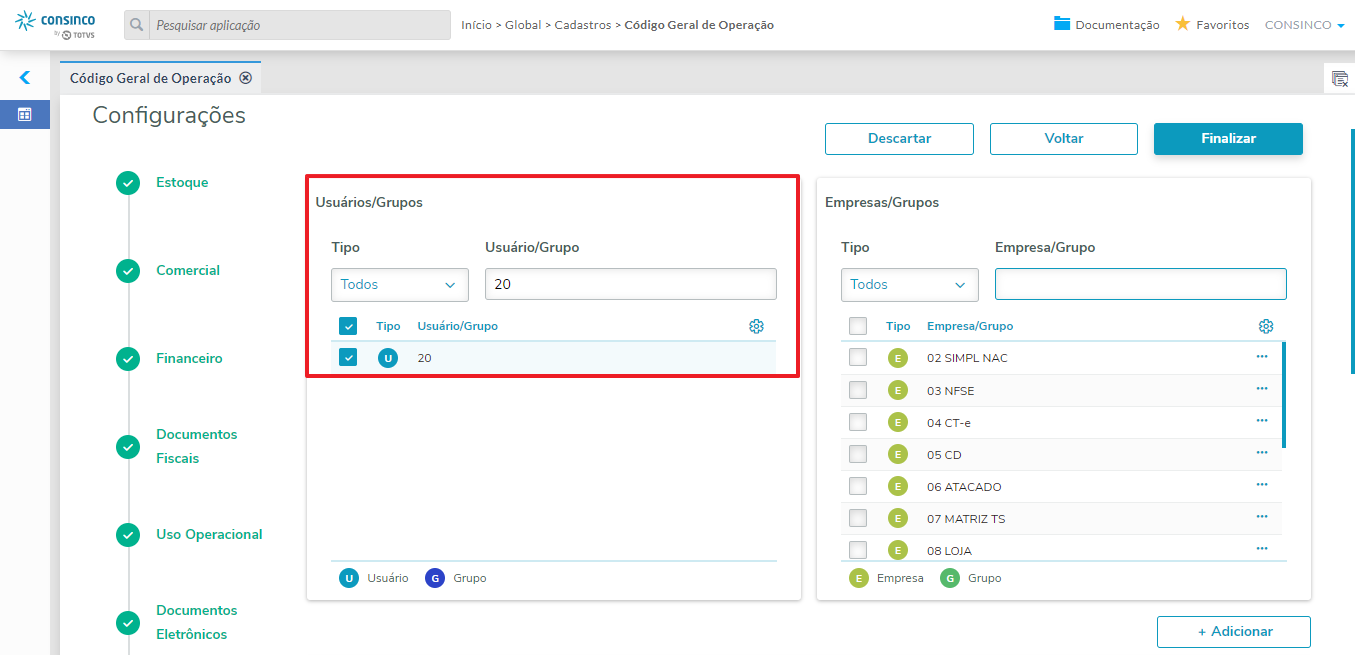Click the Finalizar button
1355x655 pixels.
point(1228,139)
